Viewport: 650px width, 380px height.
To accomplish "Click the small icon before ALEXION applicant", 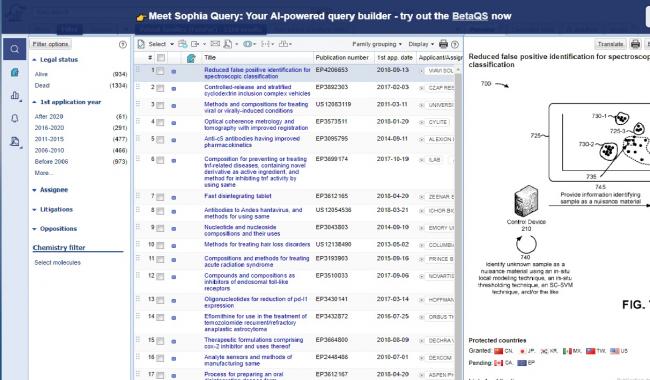I will (x=421, y=140).
